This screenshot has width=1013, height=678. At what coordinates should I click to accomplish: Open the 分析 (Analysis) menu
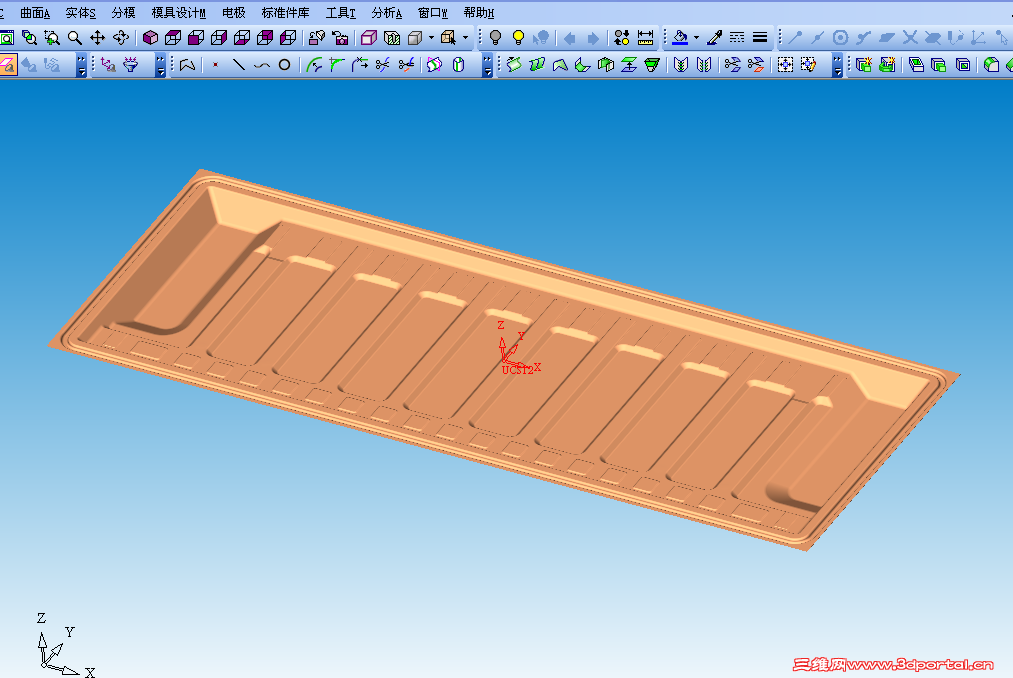pyautogui.click(x=386, y=13)
